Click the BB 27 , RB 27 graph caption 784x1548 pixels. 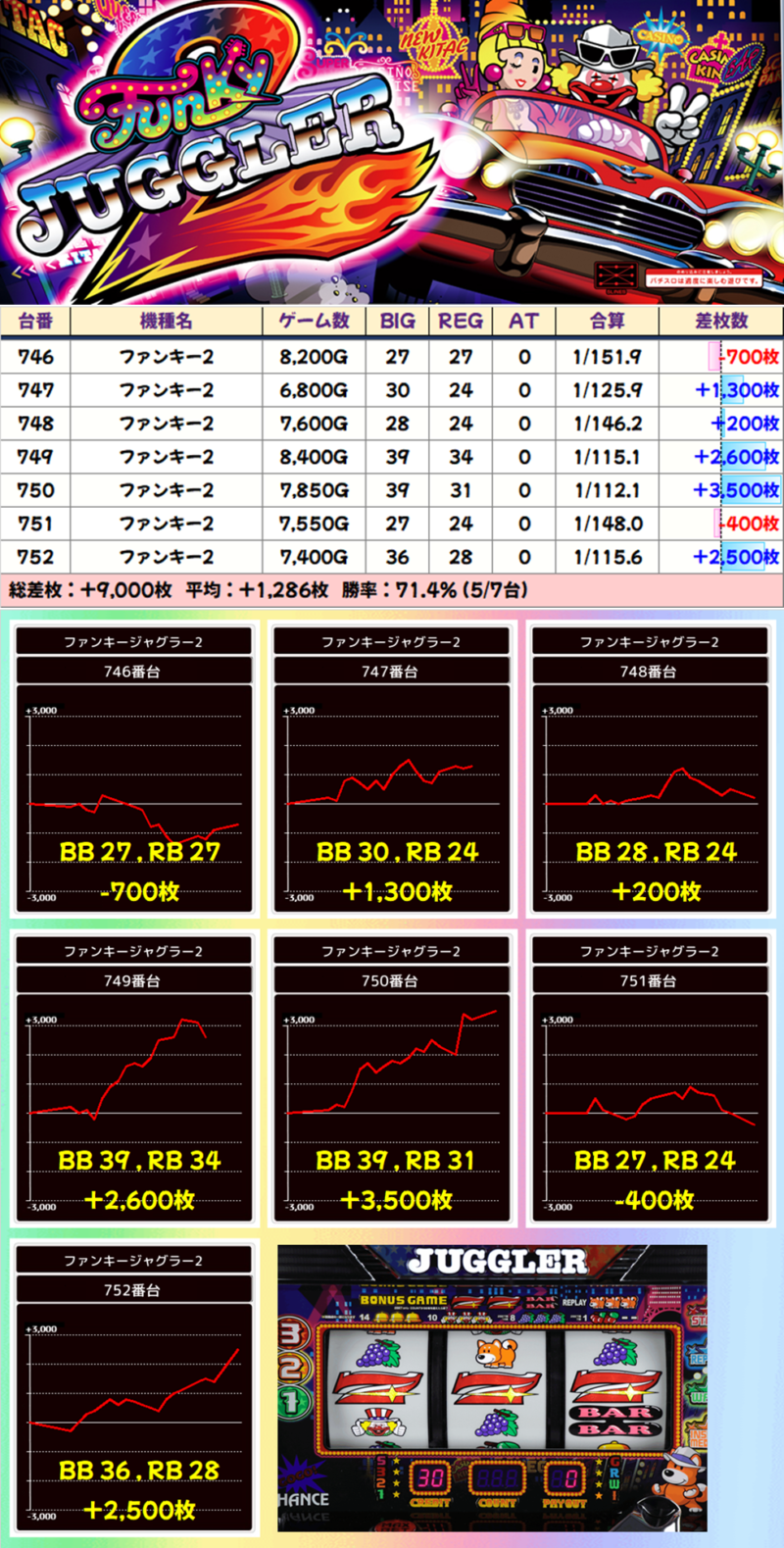(x=140, y=851)
